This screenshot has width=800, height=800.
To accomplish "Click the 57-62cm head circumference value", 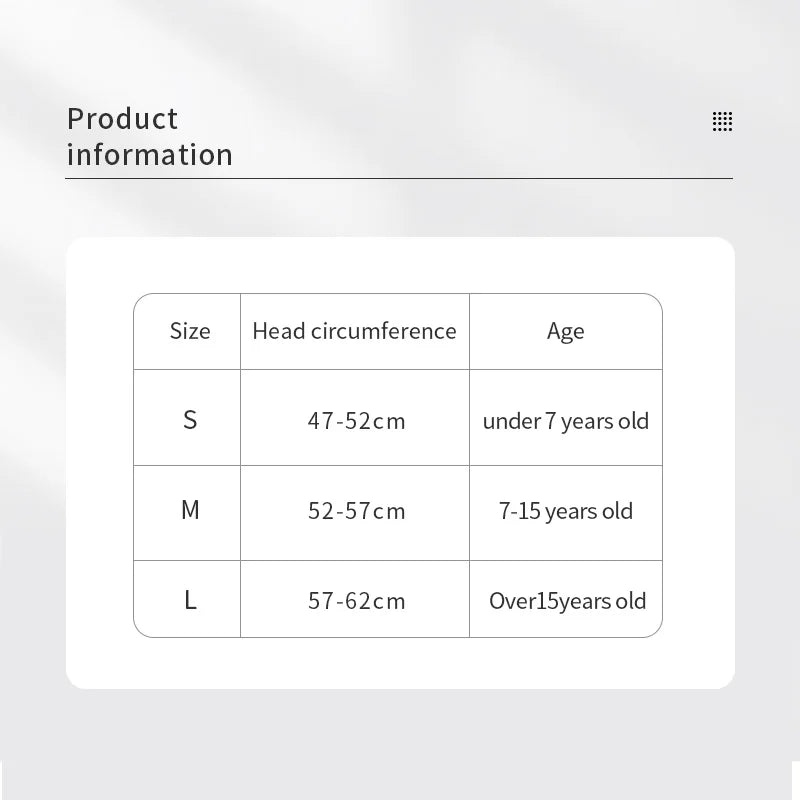I will [356, 601].
